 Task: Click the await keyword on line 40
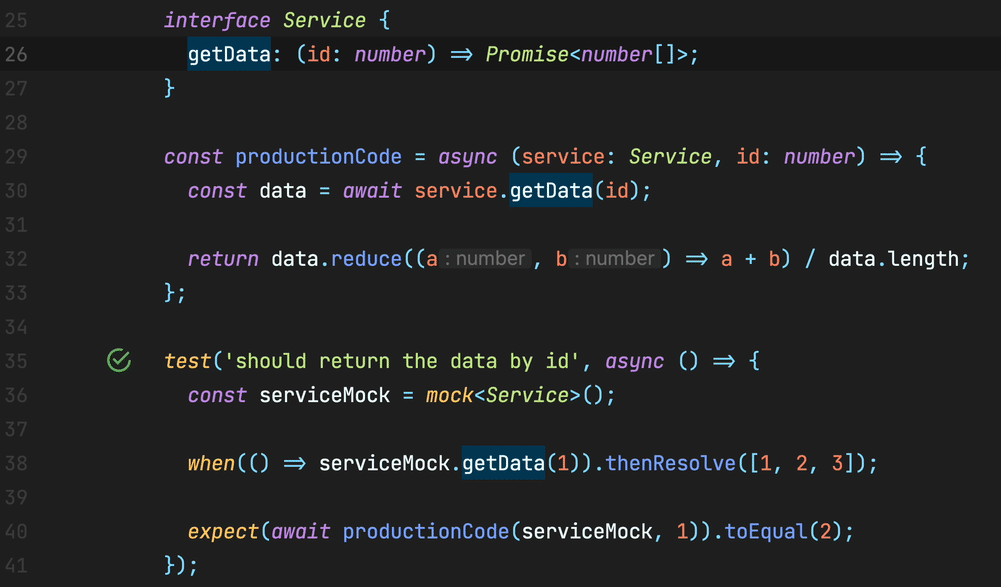click(x=300, y=531)
